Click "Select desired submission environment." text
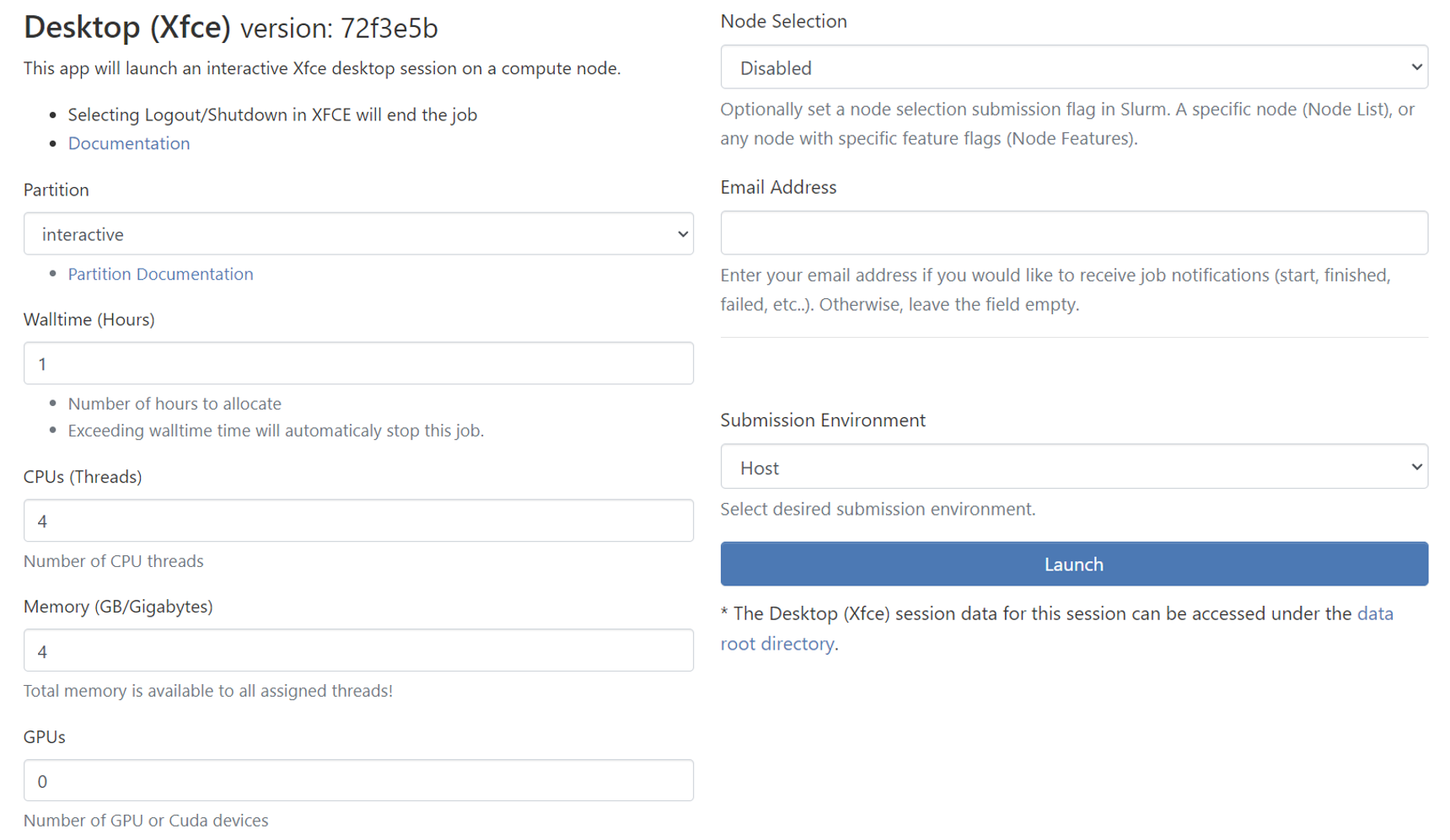This screenshot has height=840, width=1450. [878, 509]
